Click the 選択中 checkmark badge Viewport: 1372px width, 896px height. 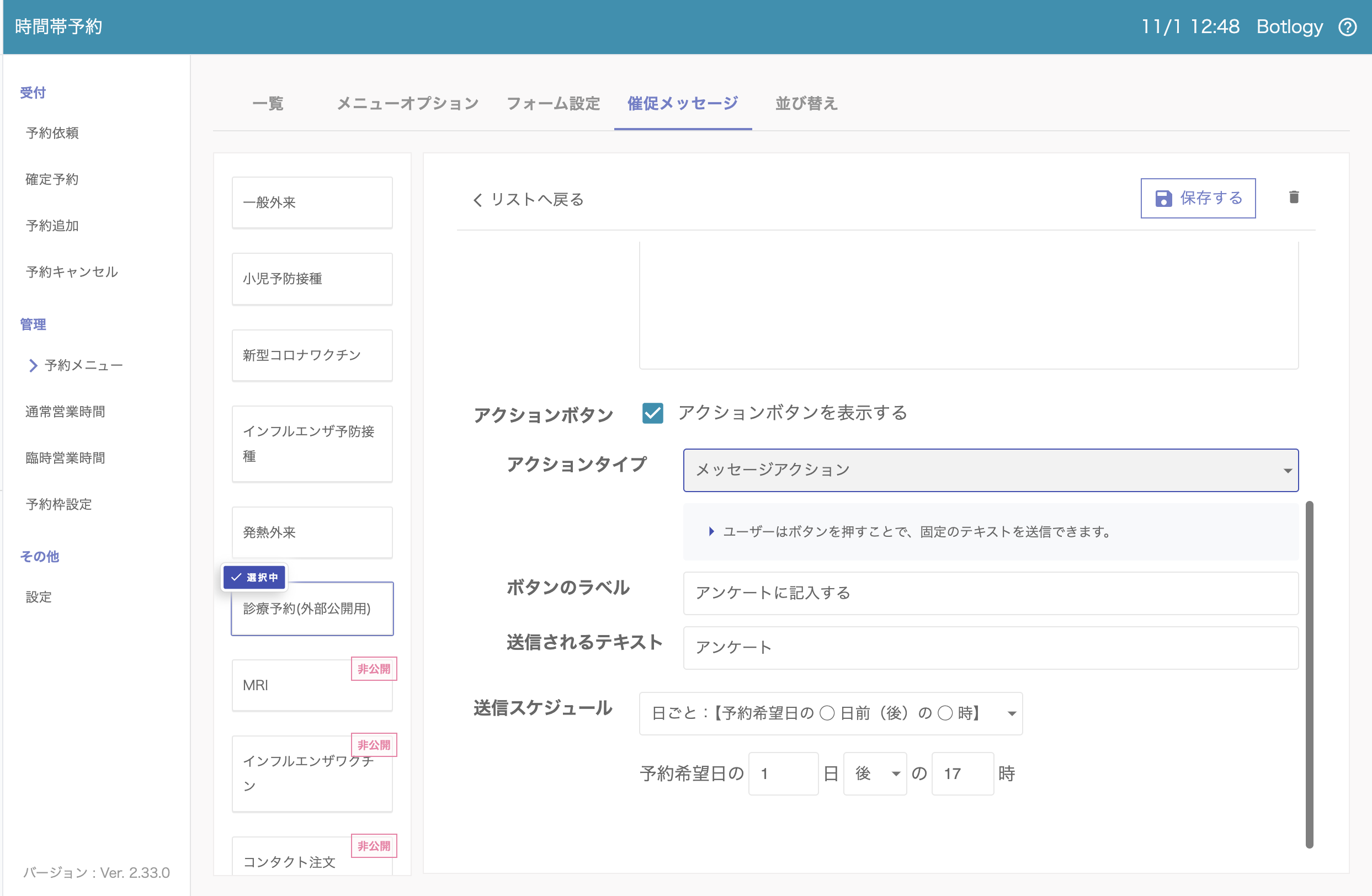click(x=254, y=577)
